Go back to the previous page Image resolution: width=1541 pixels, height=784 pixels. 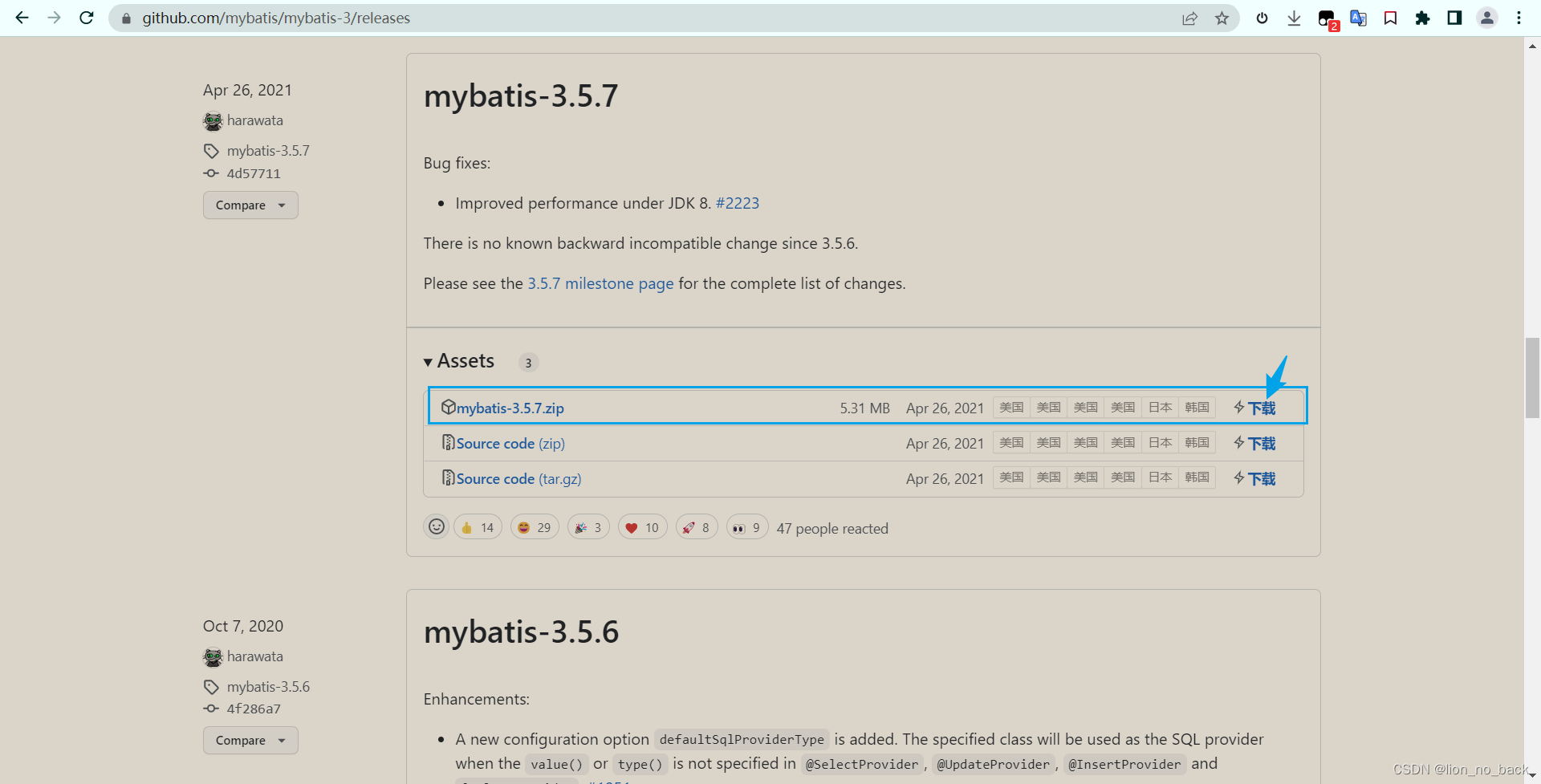[x=22, y=18]
